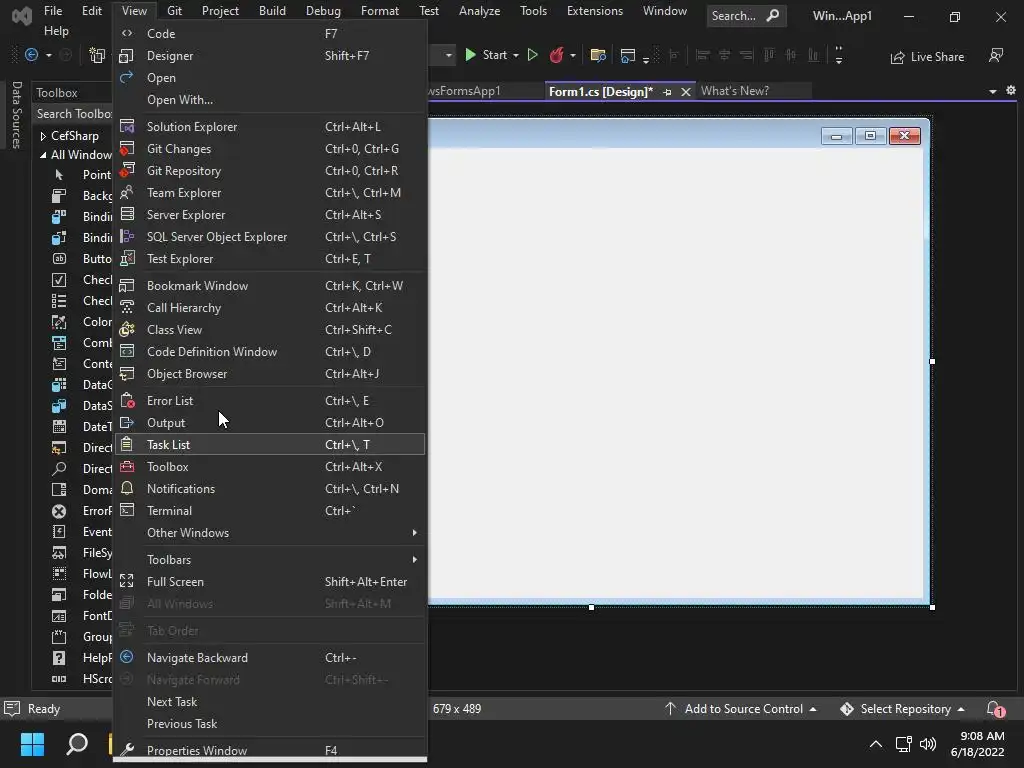
Task: Open the Task List window
Action: 270,445
